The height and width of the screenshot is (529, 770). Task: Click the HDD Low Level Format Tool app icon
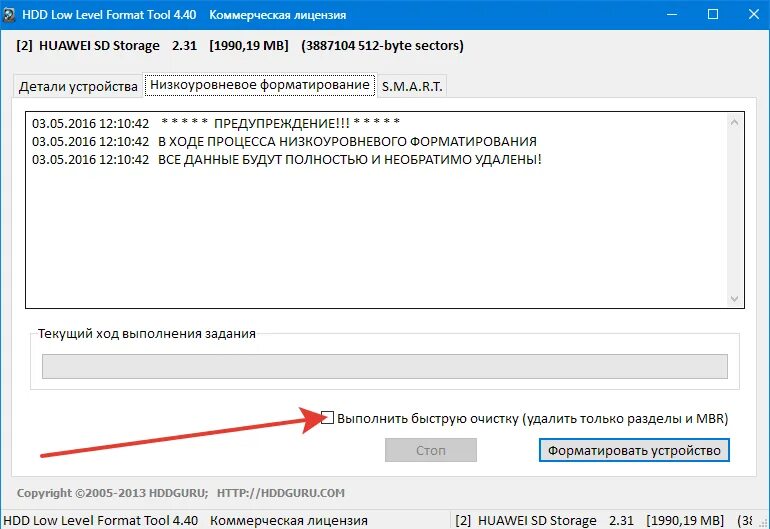9,15
